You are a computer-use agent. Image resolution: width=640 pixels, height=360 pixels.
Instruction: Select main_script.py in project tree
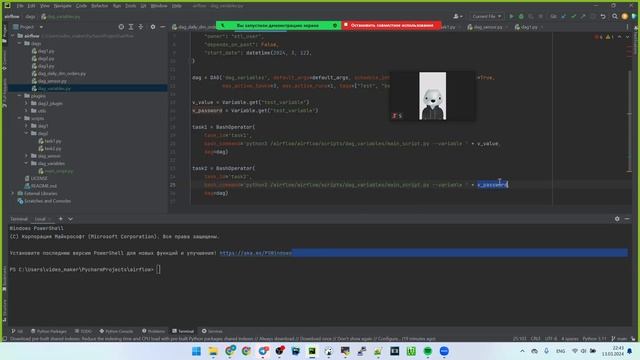click(59, 171)
